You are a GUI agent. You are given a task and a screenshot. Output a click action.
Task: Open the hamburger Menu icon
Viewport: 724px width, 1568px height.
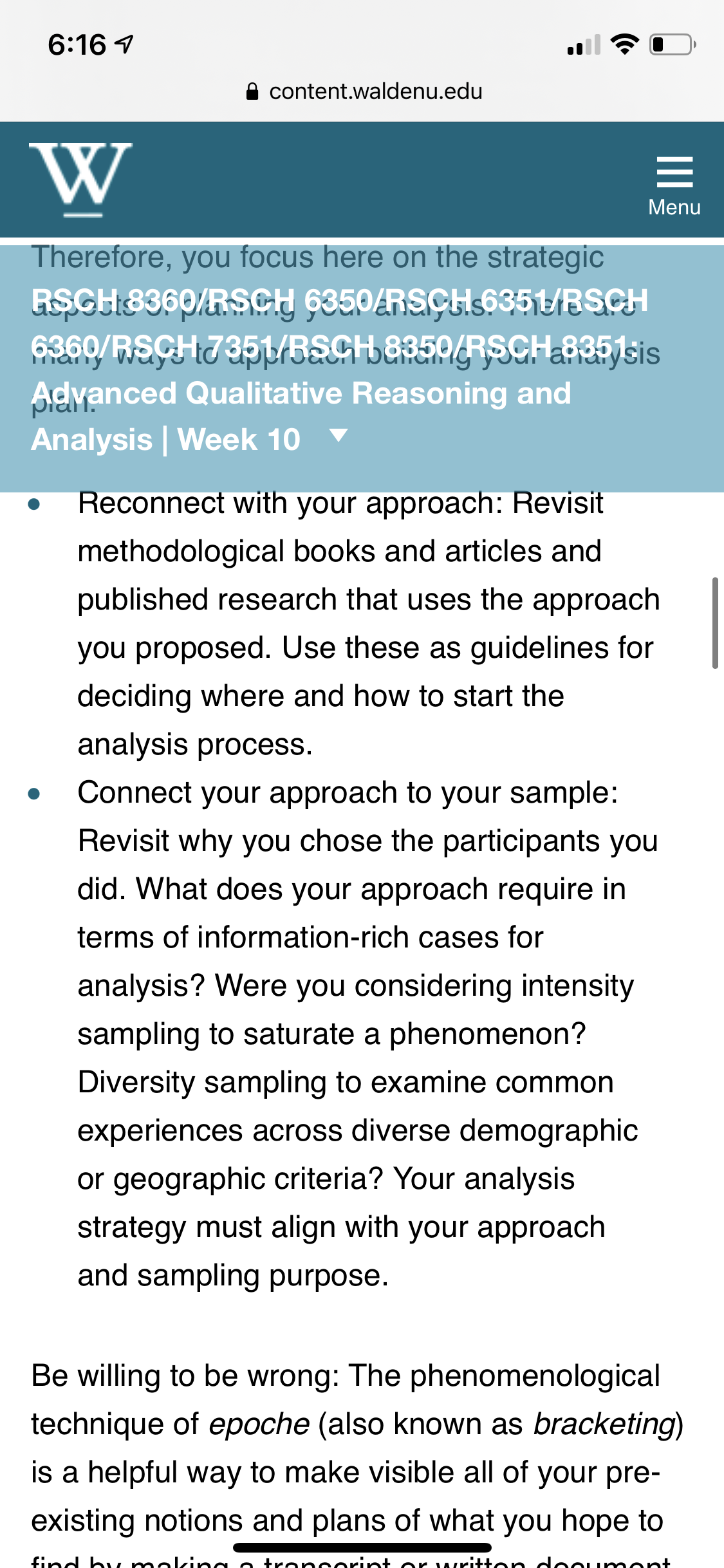(x=674, y=172)
